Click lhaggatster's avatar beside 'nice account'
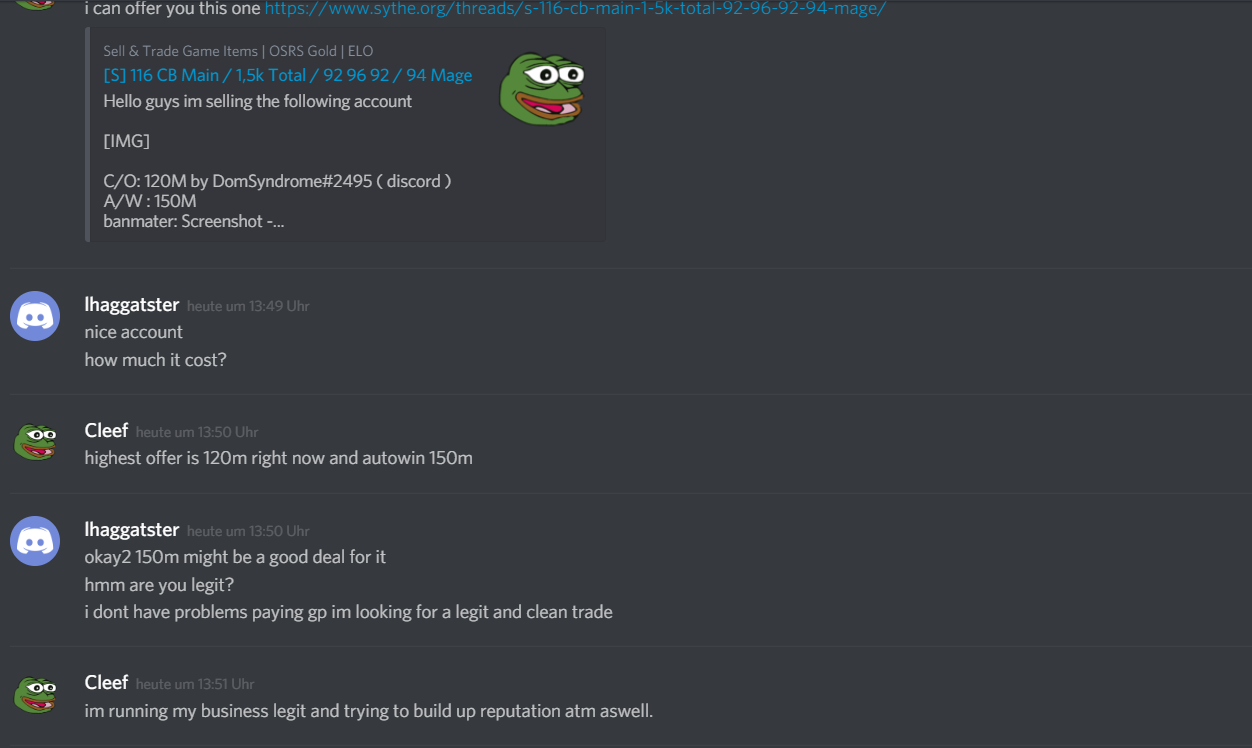 (35, 316)
